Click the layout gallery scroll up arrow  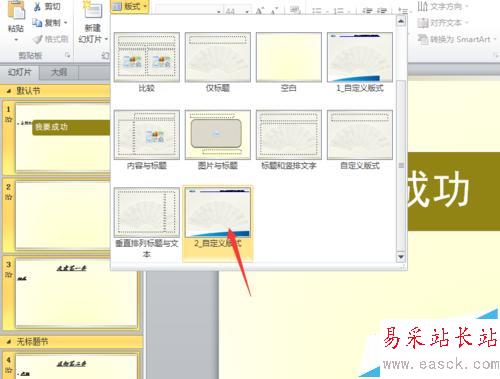[x=401, y=21]
